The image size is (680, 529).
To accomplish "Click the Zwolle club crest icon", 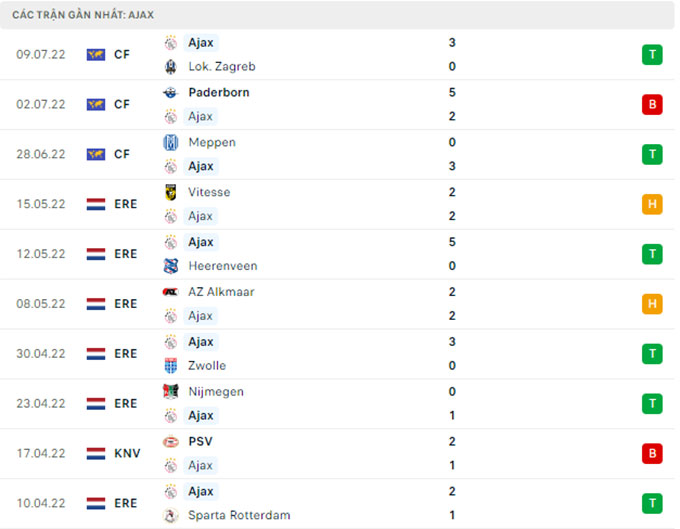I will [170, 366].
